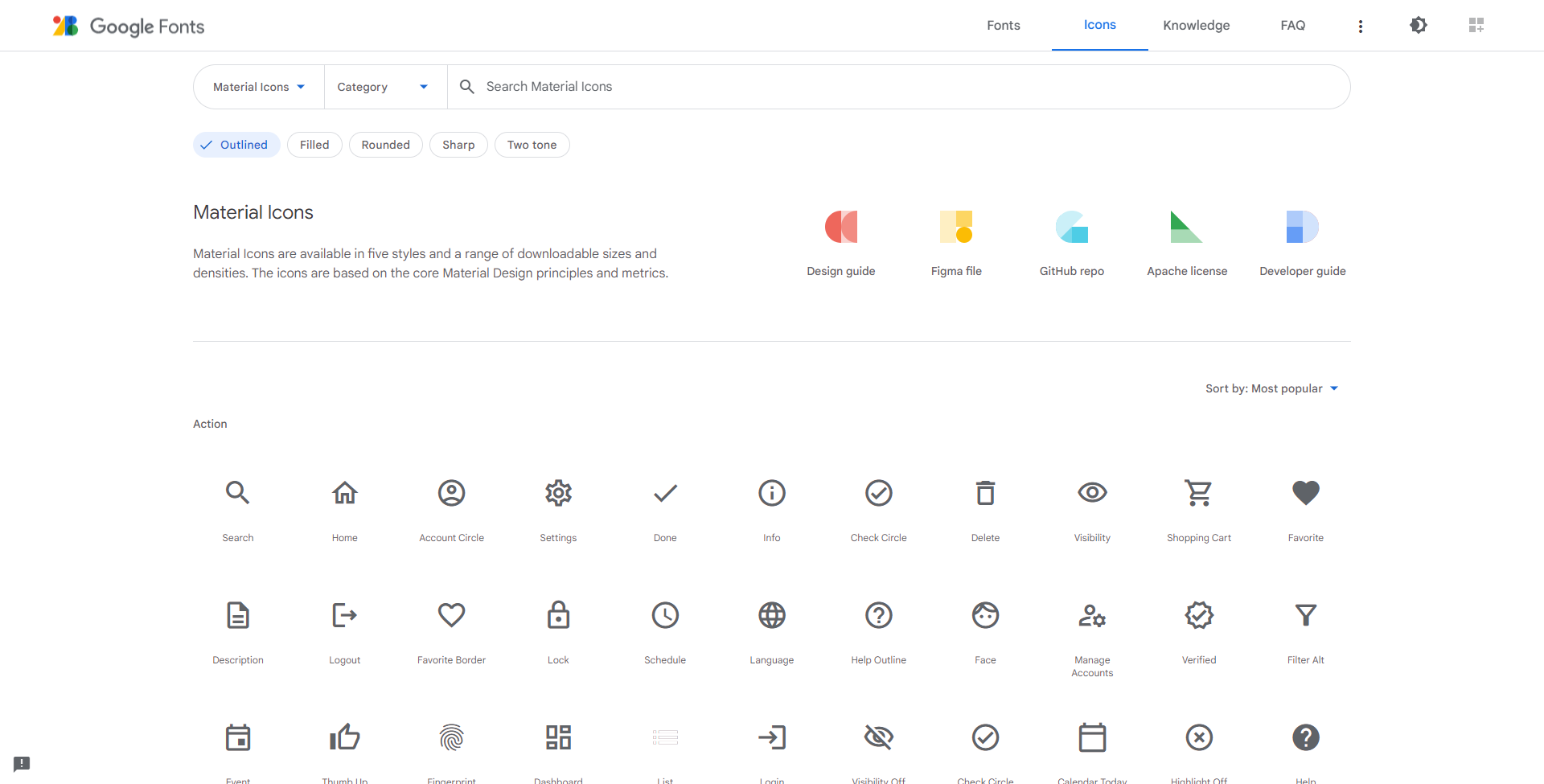The image size is (1544, 784).
Task: Select the Favorite Border icon
Action: tap(452, 615)
